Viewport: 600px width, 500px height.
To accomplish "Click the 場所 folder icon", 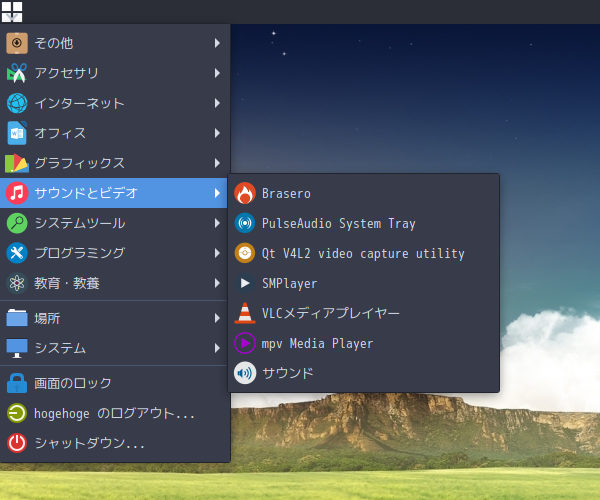I will click(17, 318).
